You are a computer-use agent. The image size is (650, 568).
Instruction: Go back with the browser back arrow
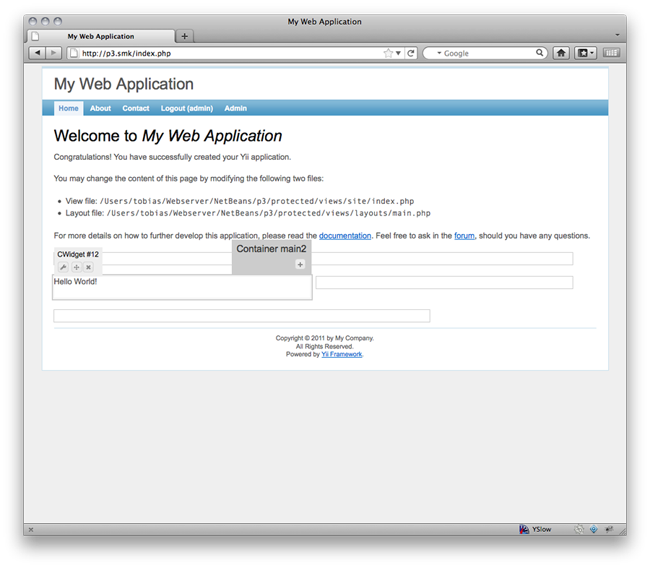point(37,53)
